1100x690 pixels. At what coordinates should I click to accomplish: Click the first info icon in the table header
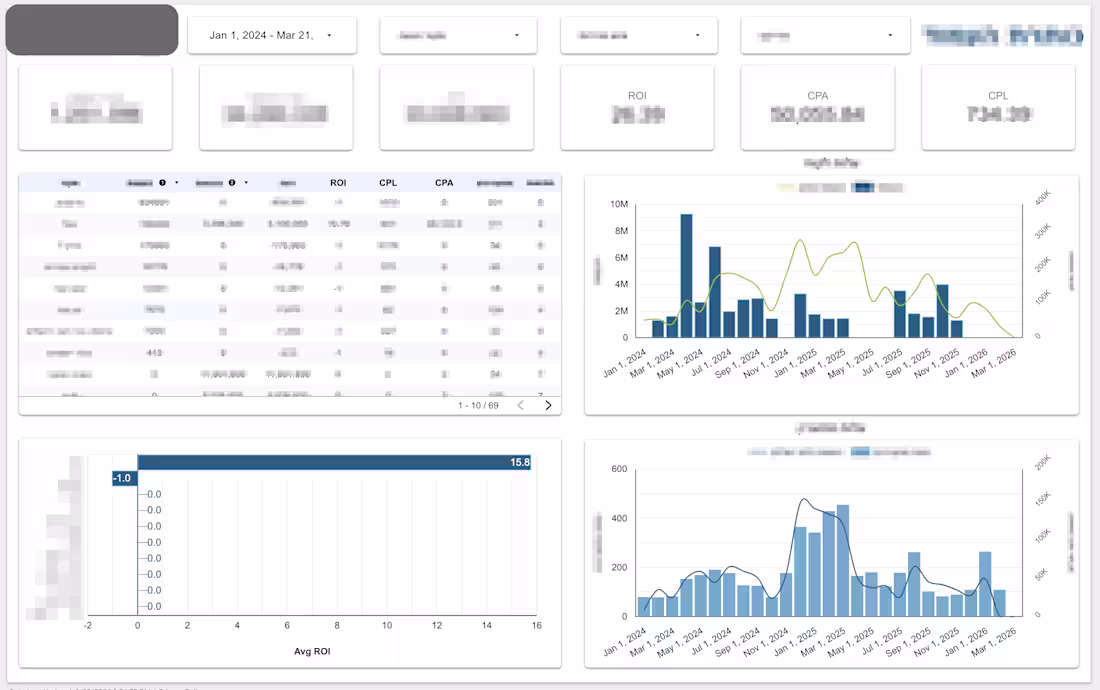(x=163, y=182)
